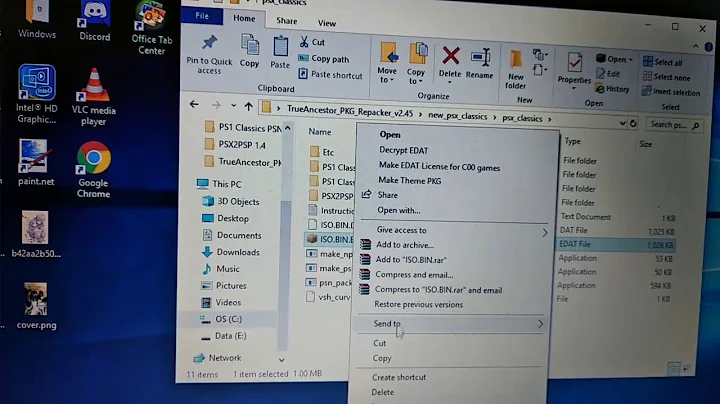Refresh the folder view

pyautogui.click(x=633, y=123)
